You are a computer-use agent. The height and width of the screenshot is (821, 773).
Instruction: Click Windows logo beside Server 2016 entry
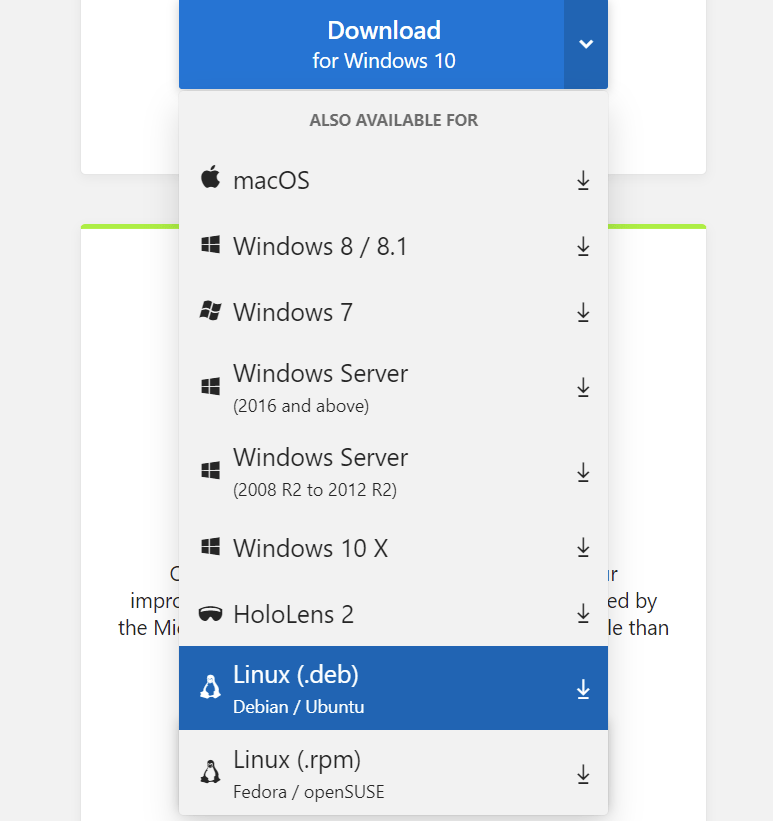211,386
